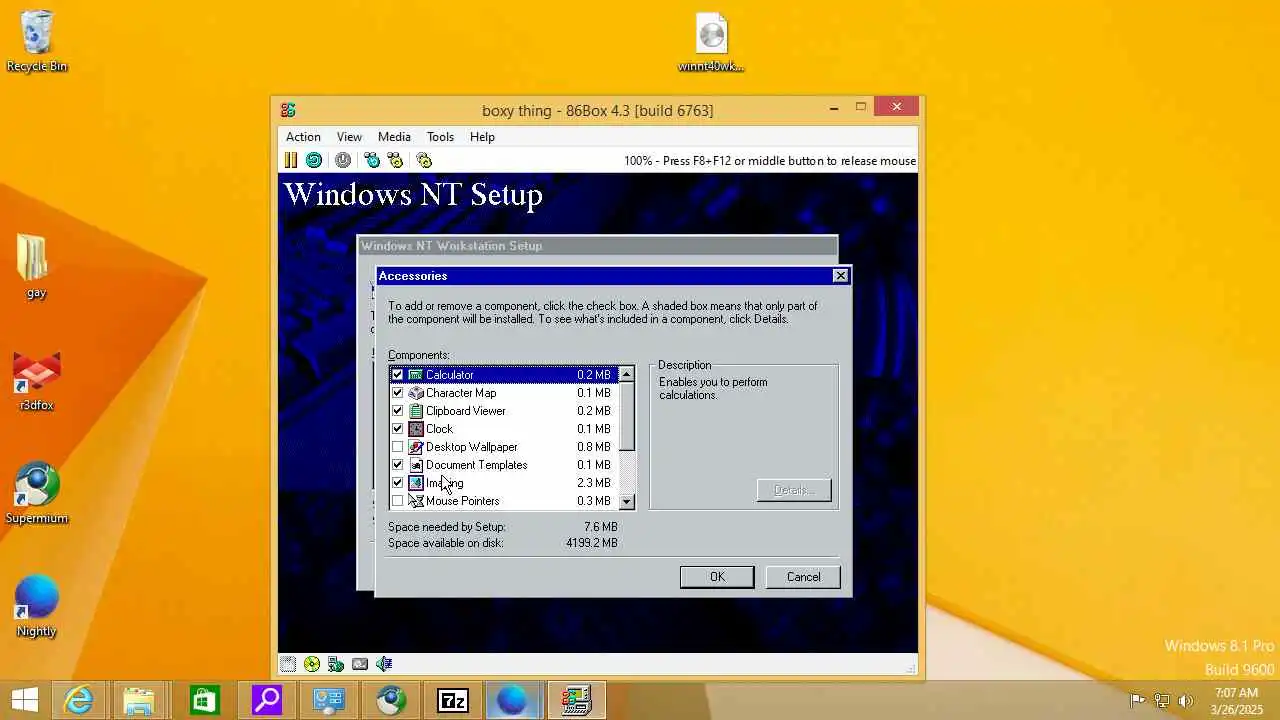The width and height of the screenshot is (1280, 720).
Task: Select the Mouse Pointers row label
Action: [x=462, y=501]
